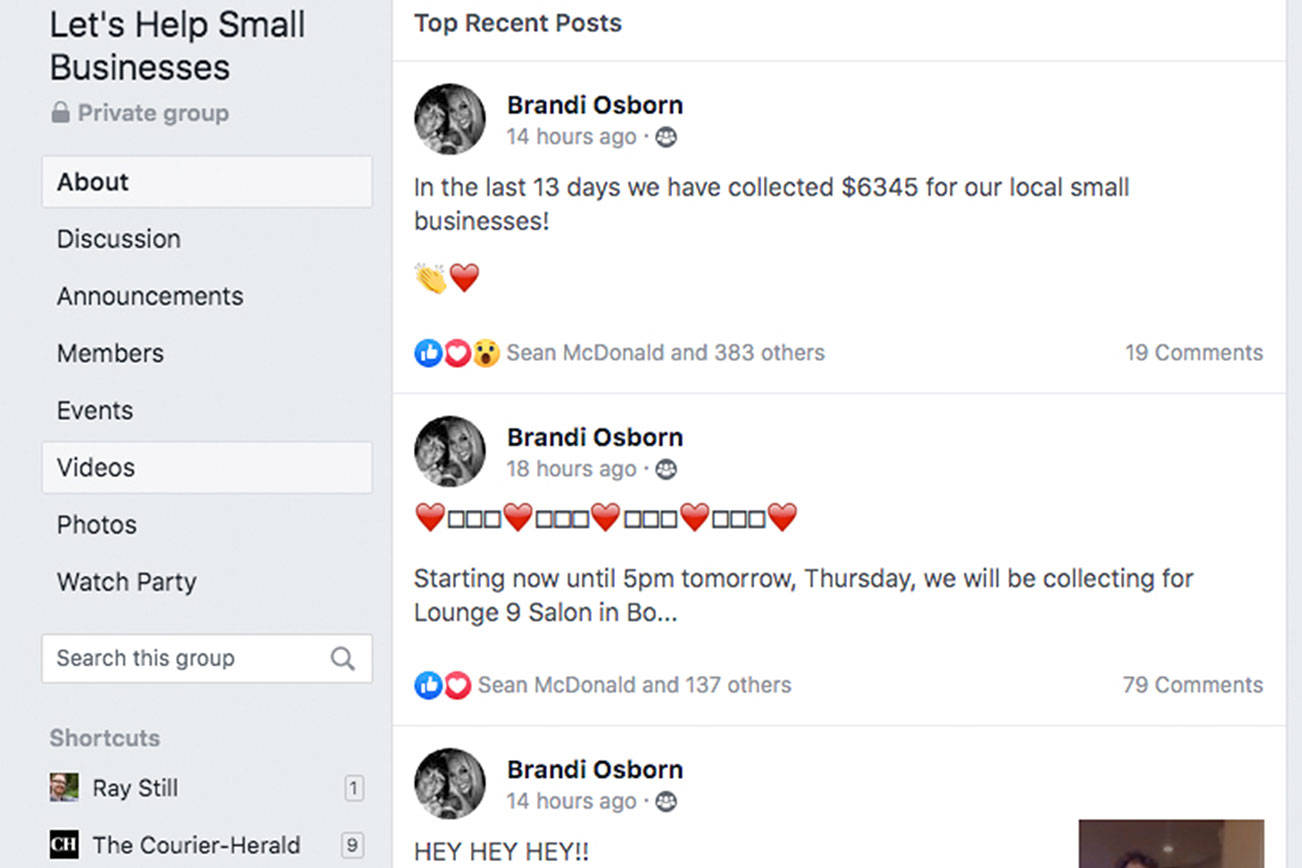Open the thumbnail image in the HEY HEY HEY post
Viewport: 1302px width, 868px height.
pos(1170,843)
